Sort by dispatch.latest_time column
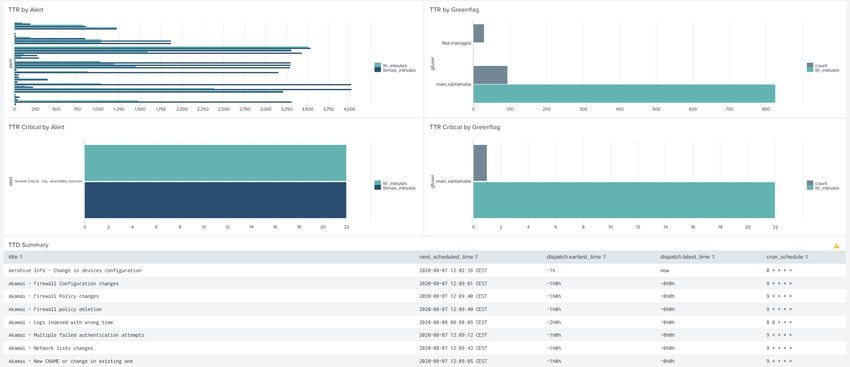850x367 pixels. pyautogui.click(x=687, y=256)
